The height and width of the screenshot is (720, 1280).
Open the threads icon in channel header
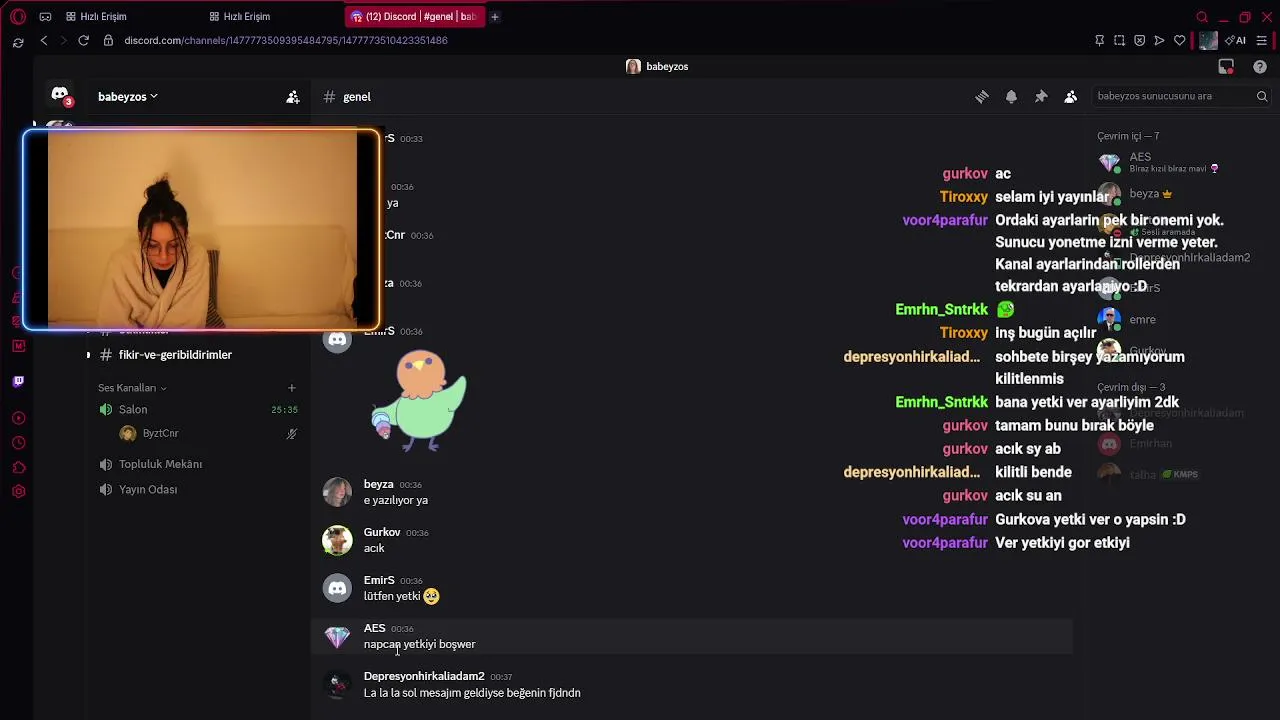point(982,97)
